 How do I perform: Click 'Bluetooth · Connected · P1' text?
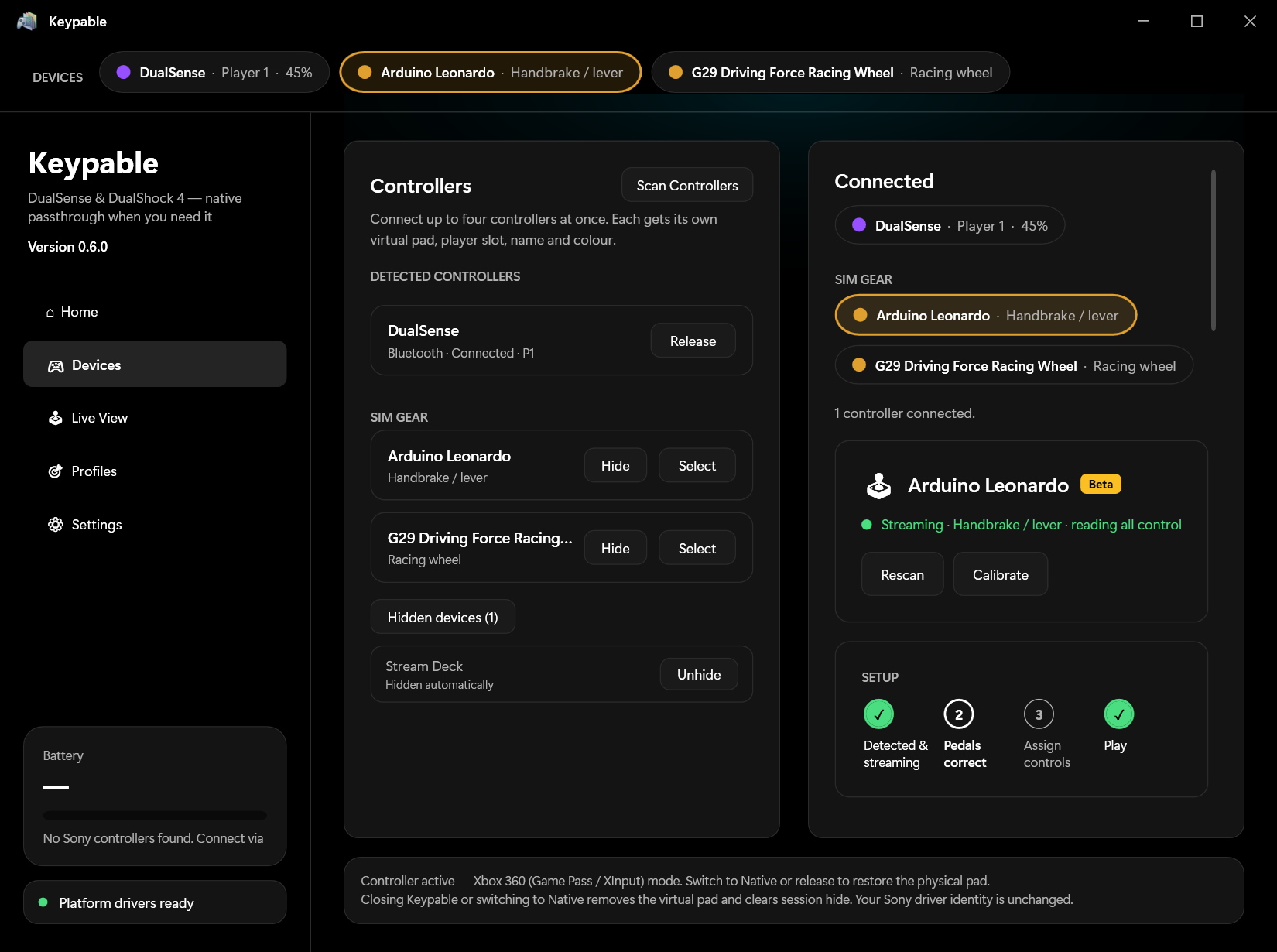tap(460, 353)
